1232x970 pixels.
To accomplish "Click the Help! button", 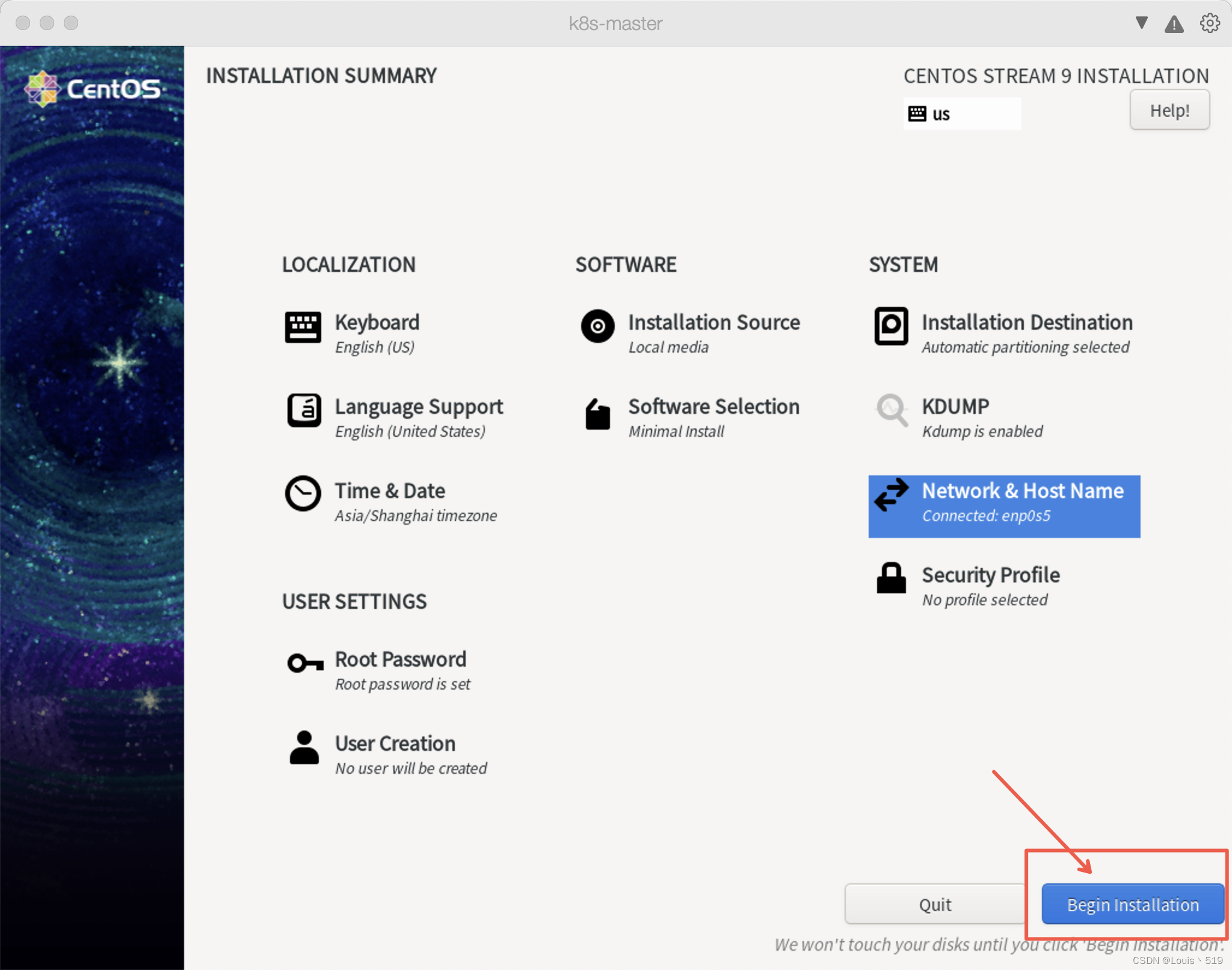I will [x=1169, y=110].
